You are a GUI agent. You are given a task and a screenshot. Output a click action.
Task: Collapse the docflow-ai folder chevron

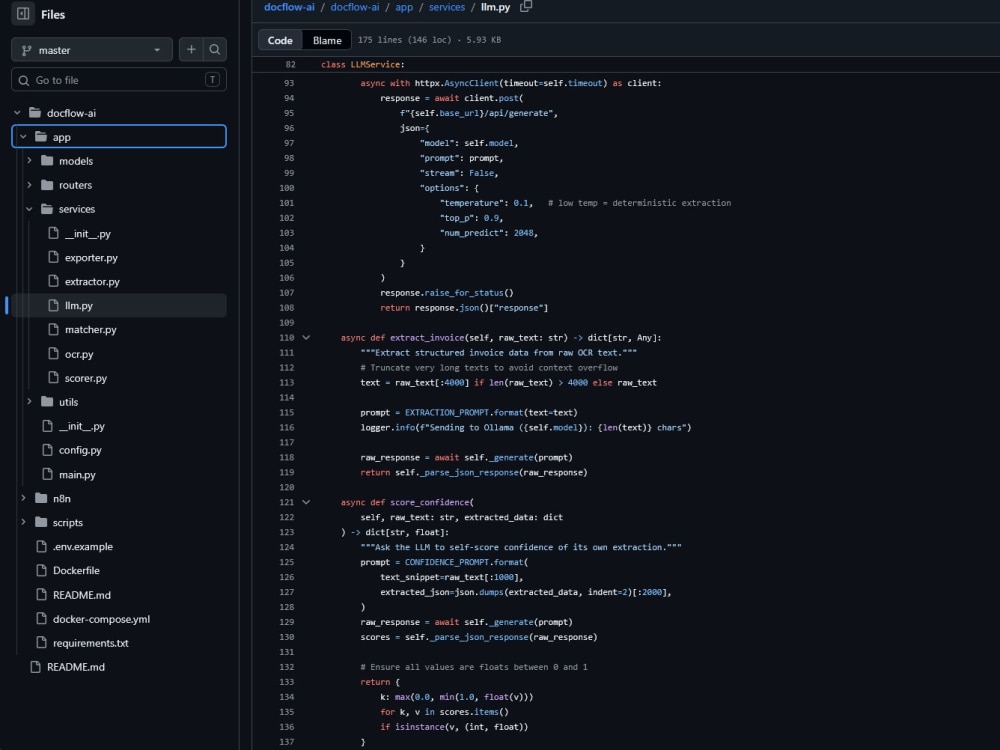tap(17, 113)
